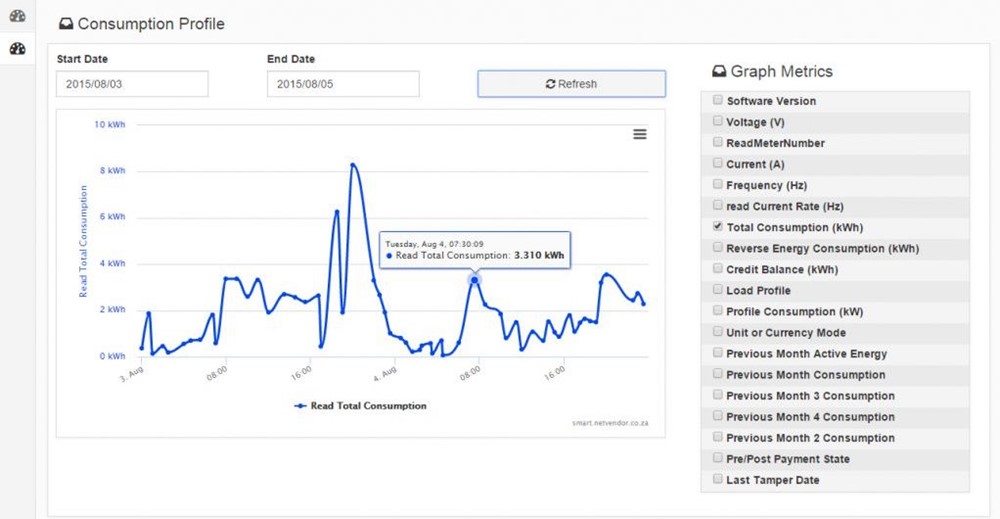The width and height of the screenshot is (1000, 519).
Task: Click the Refresh button
Action: click(x=571, y=84)
